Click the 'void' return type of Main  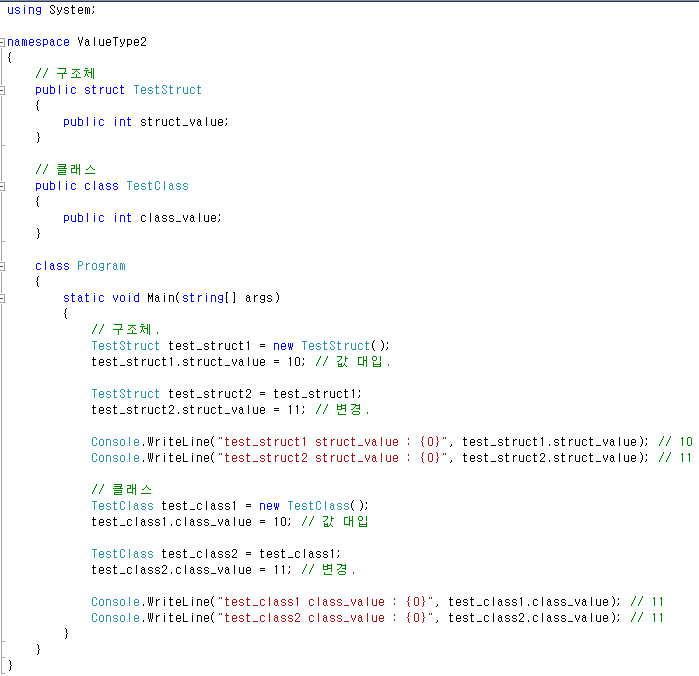click(x=126, y=297)
